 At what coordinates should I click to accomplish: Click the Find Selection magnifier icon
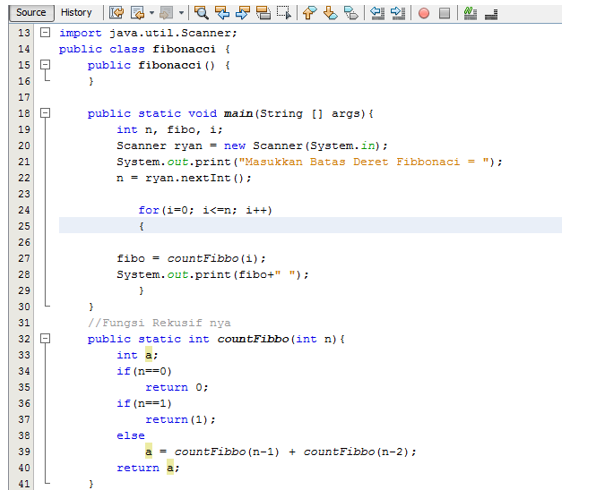click(201, 13)
